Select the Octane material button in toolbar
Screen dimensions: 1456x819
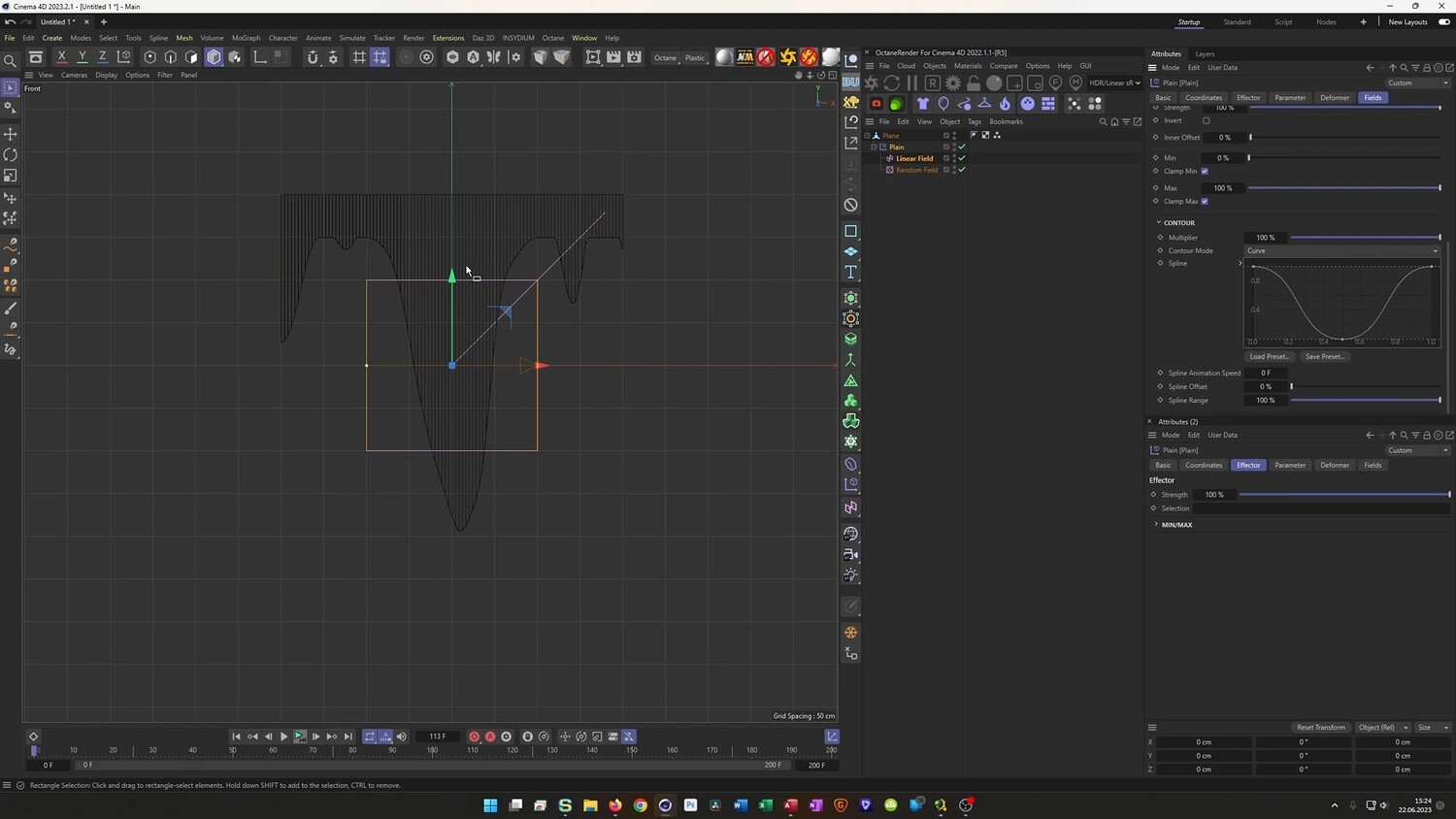click(665, 58)
